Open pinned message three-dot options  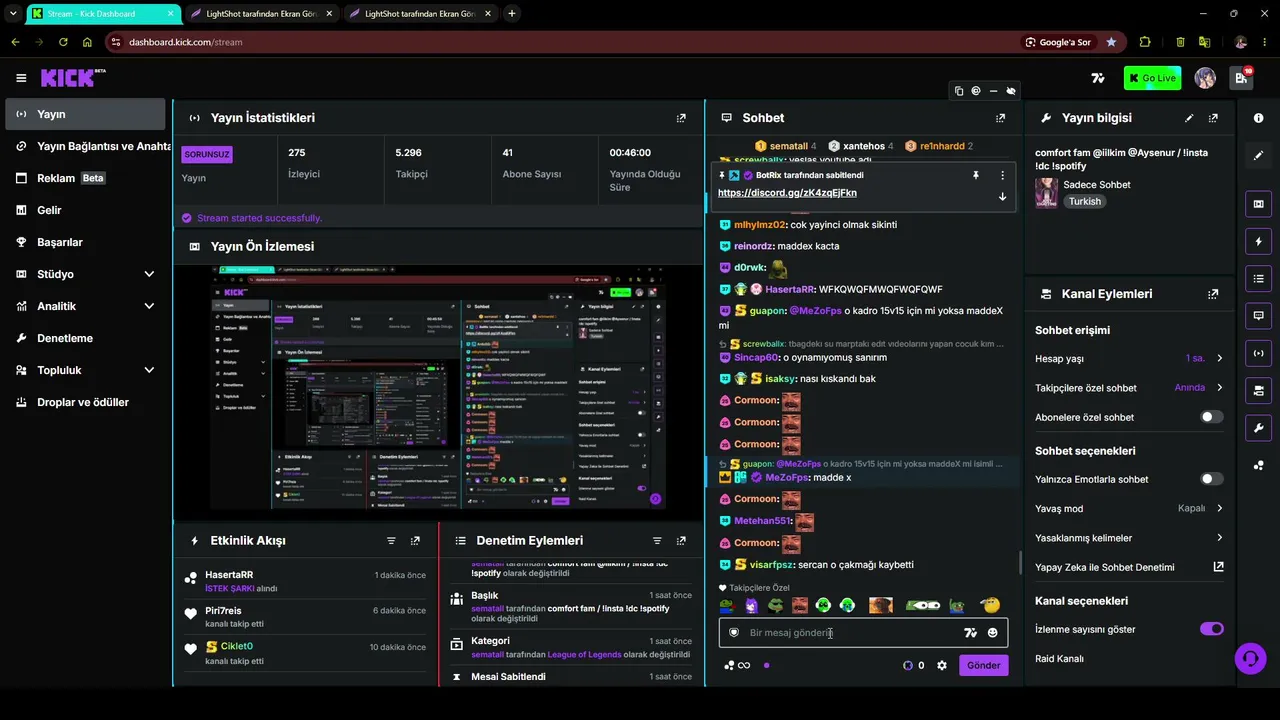pos(1002,175)
